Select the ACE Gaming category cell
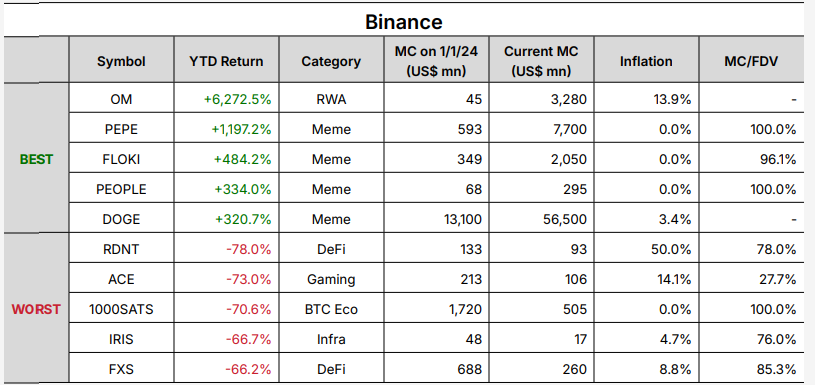 pyautogui.click(x=331, y=278)
